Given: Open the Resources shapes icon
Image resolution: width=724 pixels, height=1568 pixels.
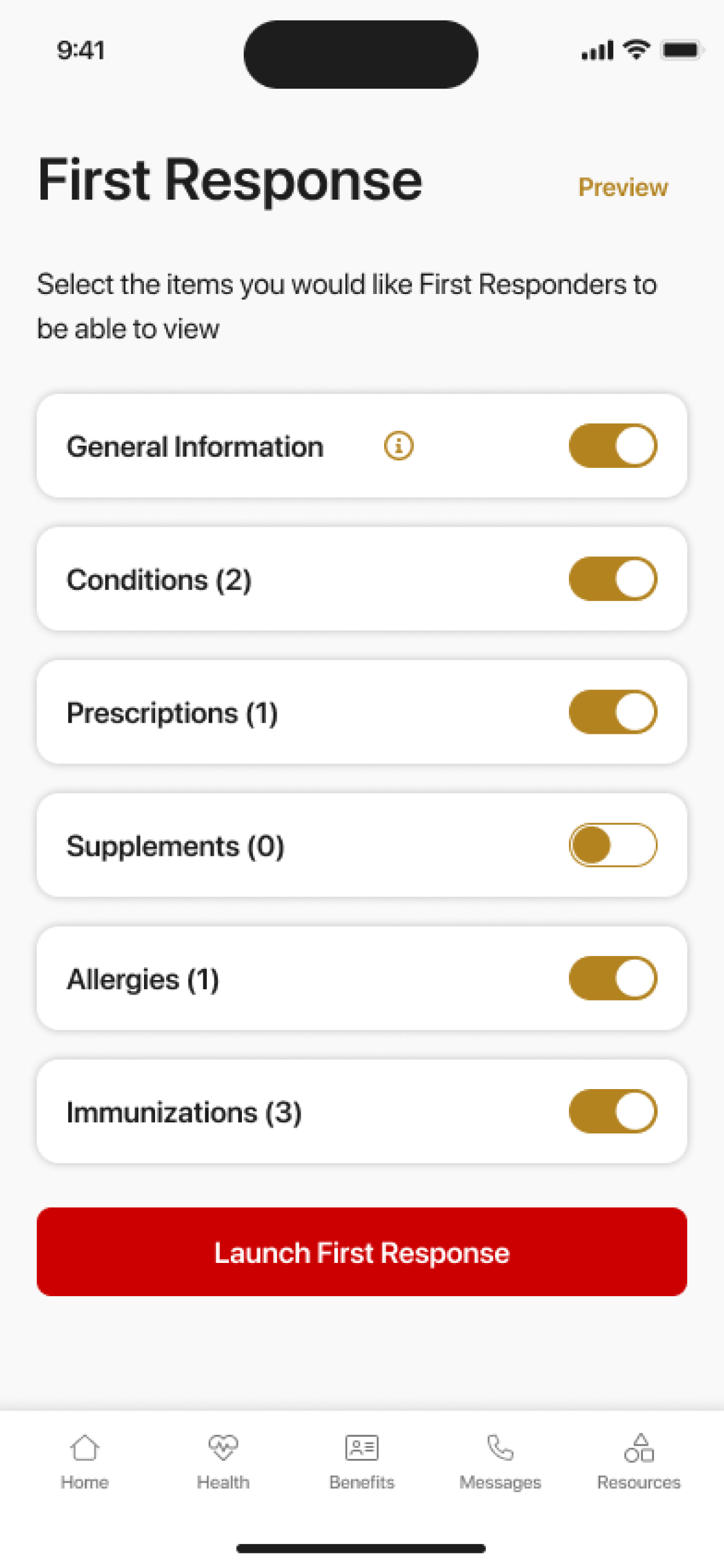Looking at the screenshot, I should [x=639, y=1447].
